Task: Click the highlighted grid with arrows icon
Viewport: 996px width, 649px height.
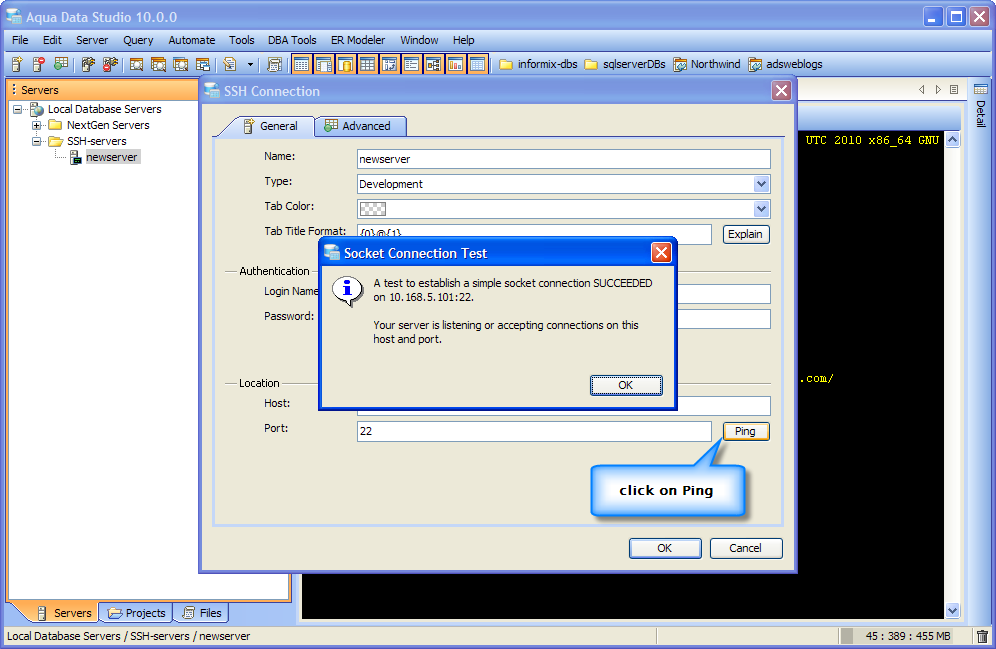Action: coord(390,64)
